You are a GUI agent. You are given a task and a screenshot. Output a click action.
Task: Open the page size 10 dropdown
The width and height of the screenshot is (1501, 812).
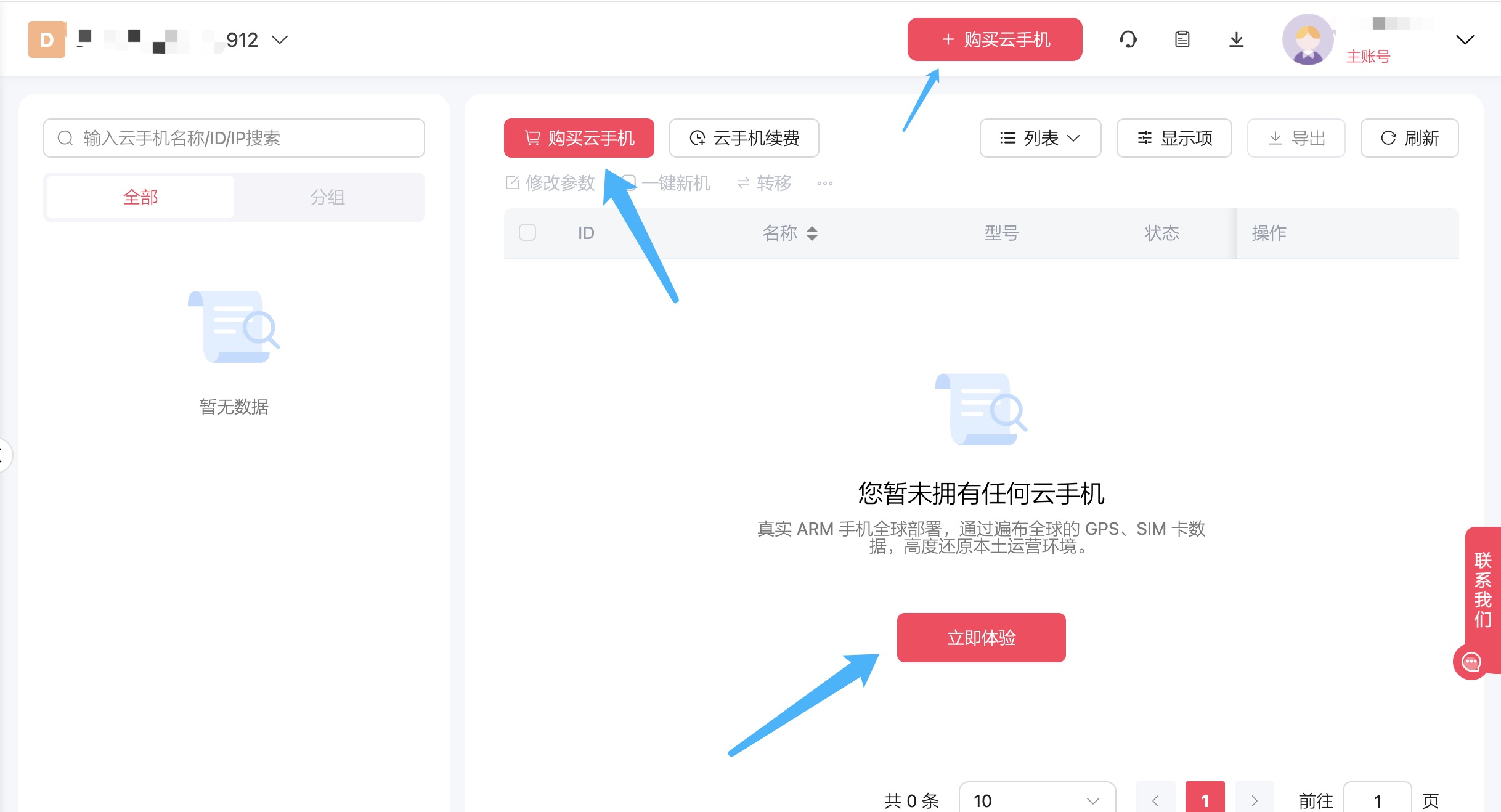[x=1036, y=800]
